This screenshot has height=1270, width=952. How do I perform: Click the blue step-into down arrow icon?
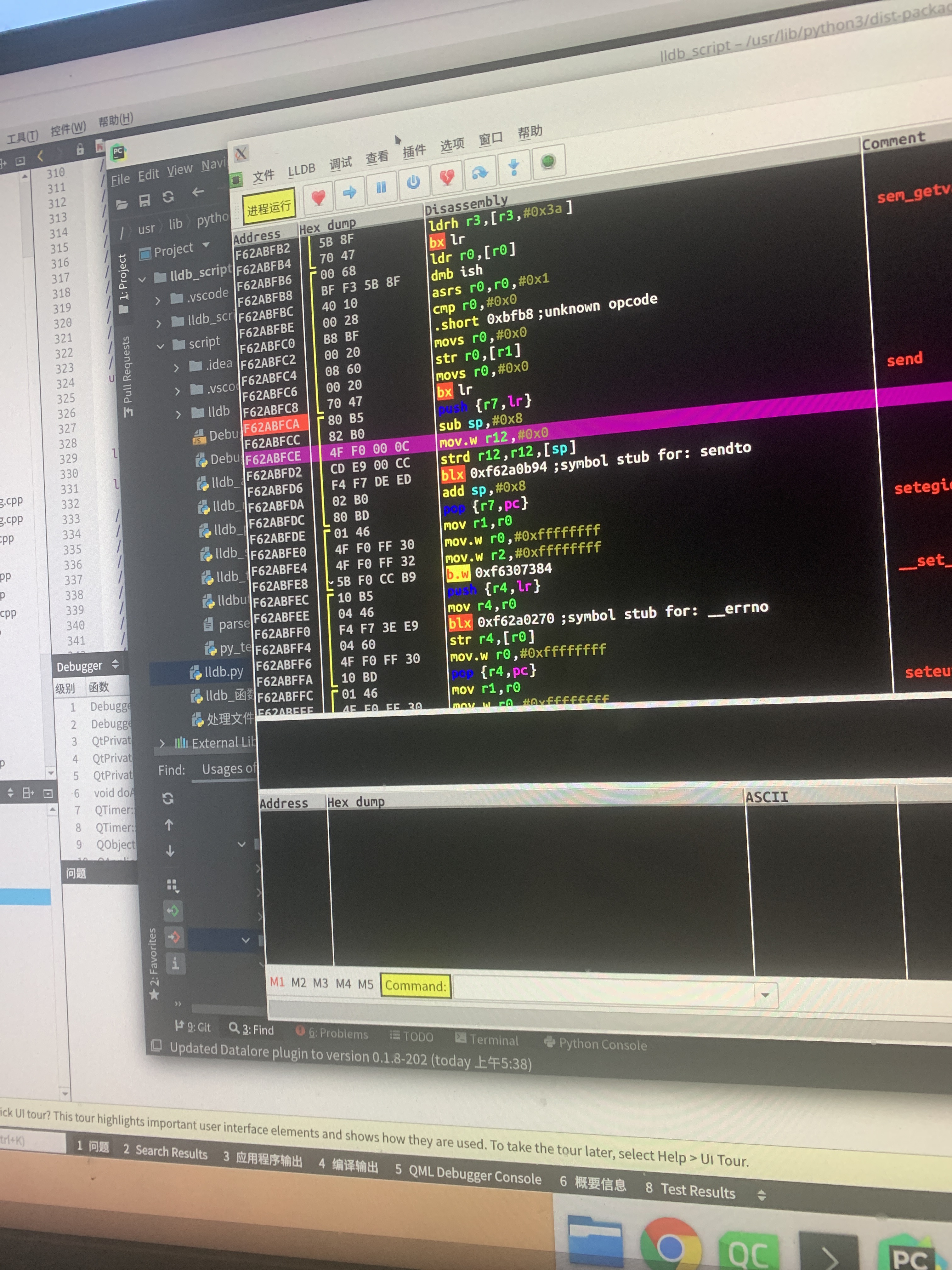coord(513,167)
